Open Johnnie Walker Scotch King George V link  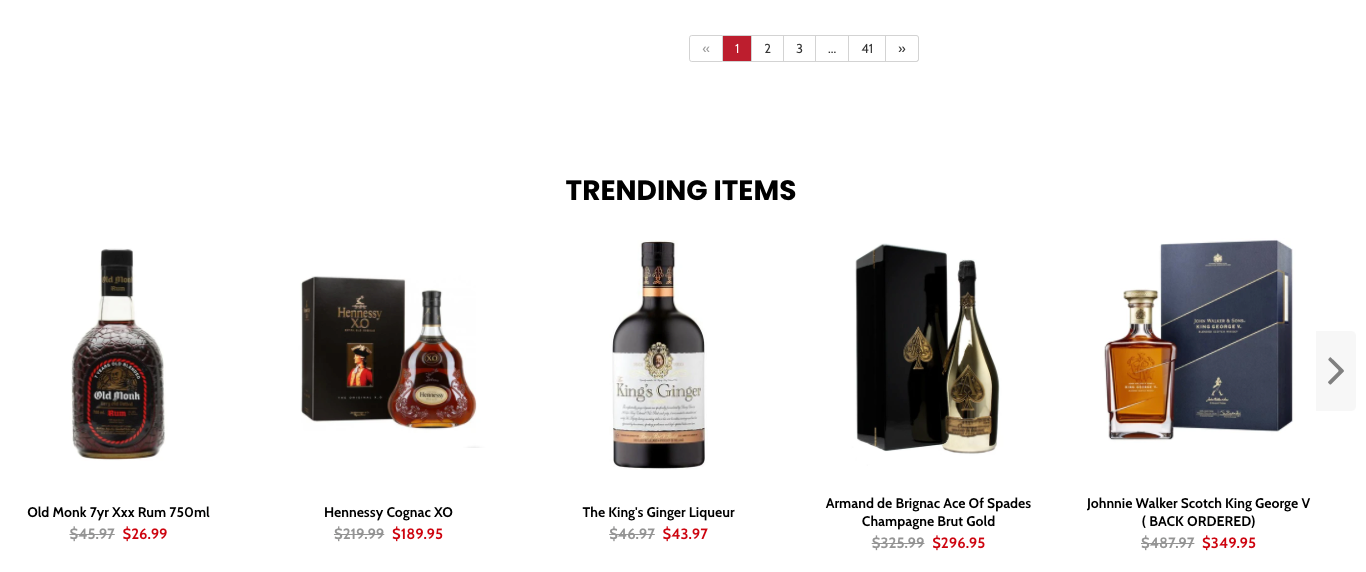pyautogui.click(x=1198, y=512)
